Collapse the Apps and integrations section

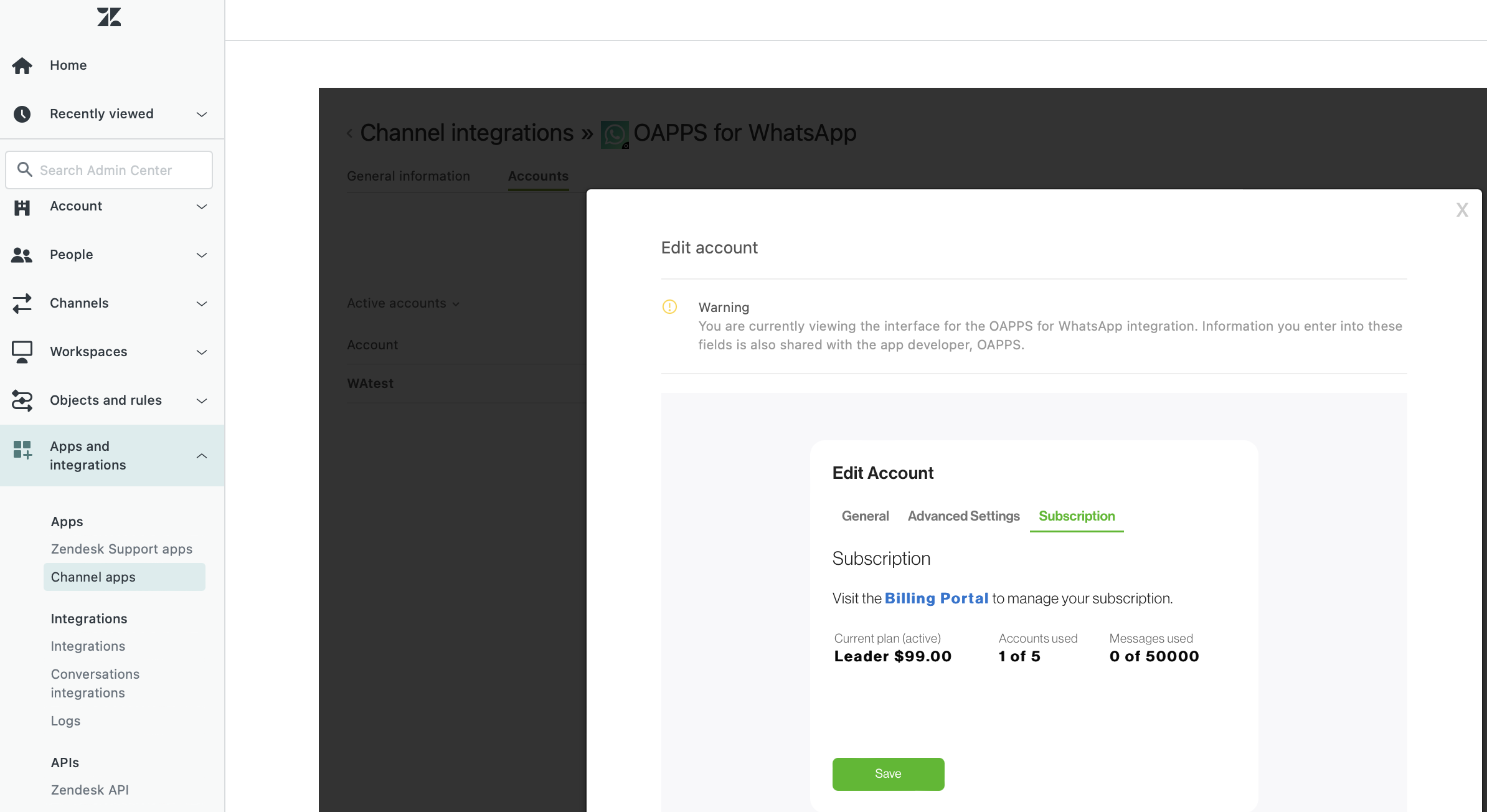(x=201, y=455)
